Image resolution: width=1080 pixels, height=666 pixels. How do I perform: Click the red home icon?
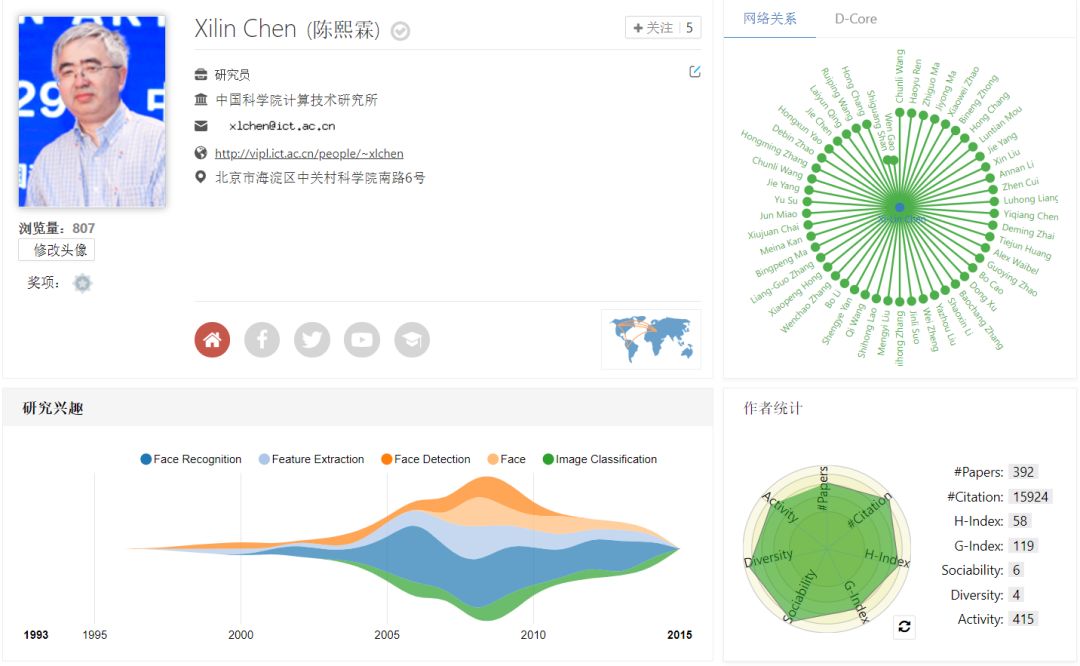(x=212, y=340)
